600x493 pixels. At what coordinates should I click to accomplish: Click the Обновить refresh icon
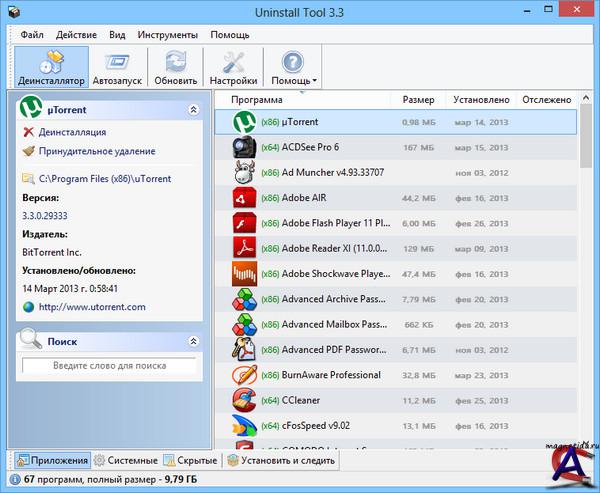[175, 67]
